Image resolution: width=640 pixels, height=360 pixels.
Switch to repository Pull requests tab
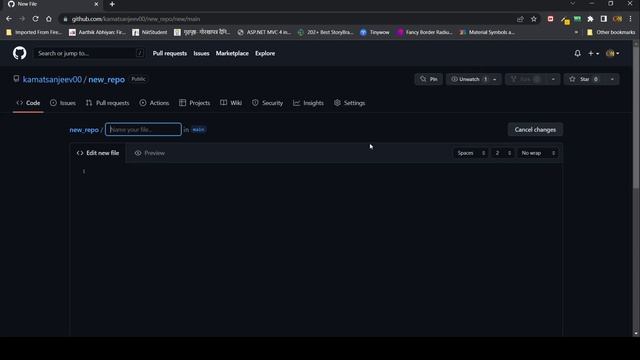108,103
